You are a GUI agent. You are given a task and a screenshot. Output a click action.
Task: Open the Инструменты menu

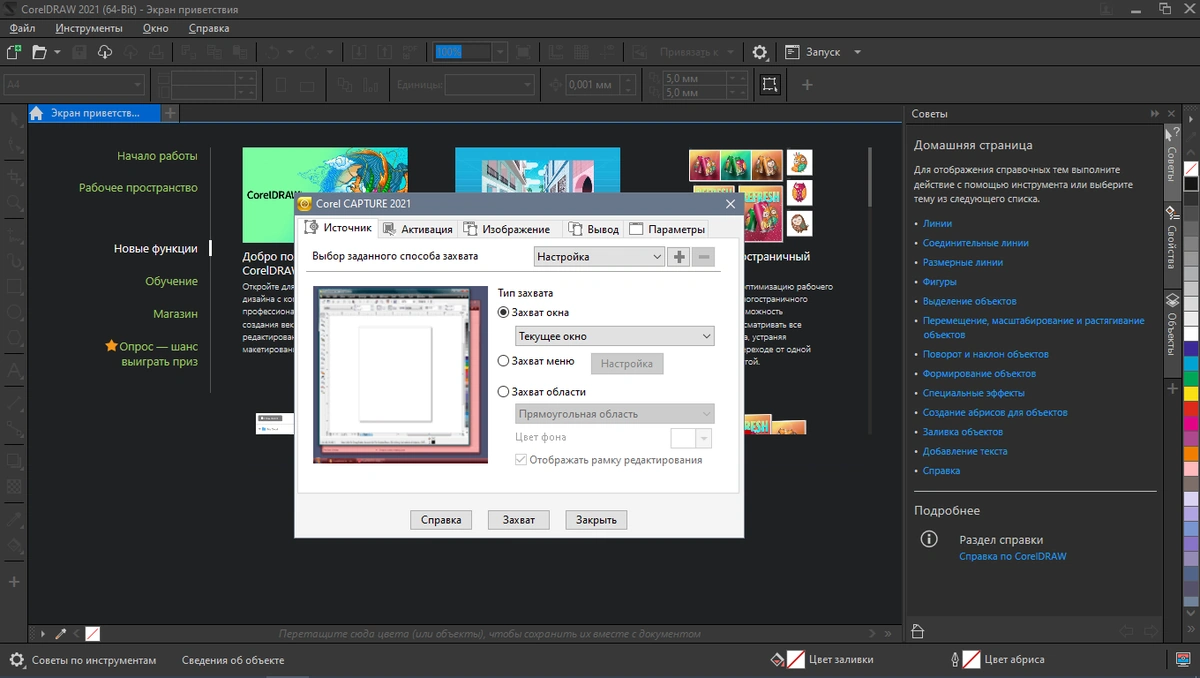coord(89,28)
